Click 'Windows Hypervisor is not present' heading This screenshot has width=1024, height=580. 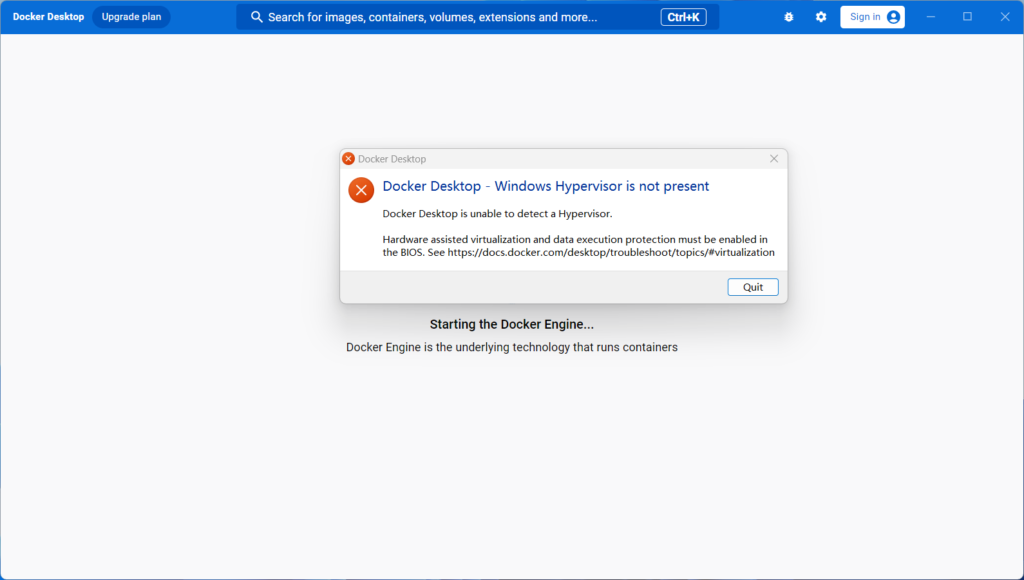pyautogui.click(x=546, y=186)
